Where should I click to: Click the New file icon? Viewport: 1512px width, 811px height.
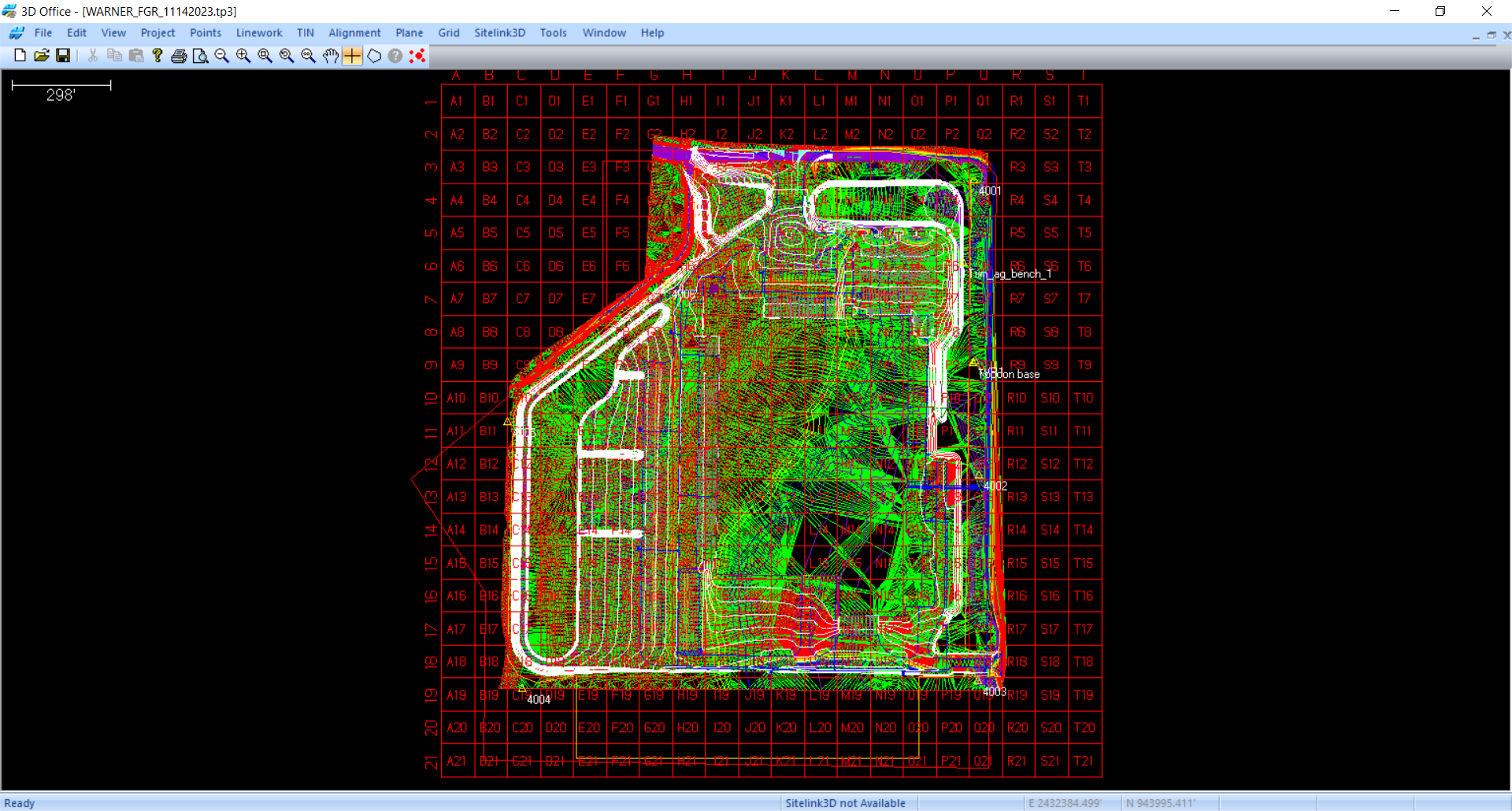tap(20, 55)
